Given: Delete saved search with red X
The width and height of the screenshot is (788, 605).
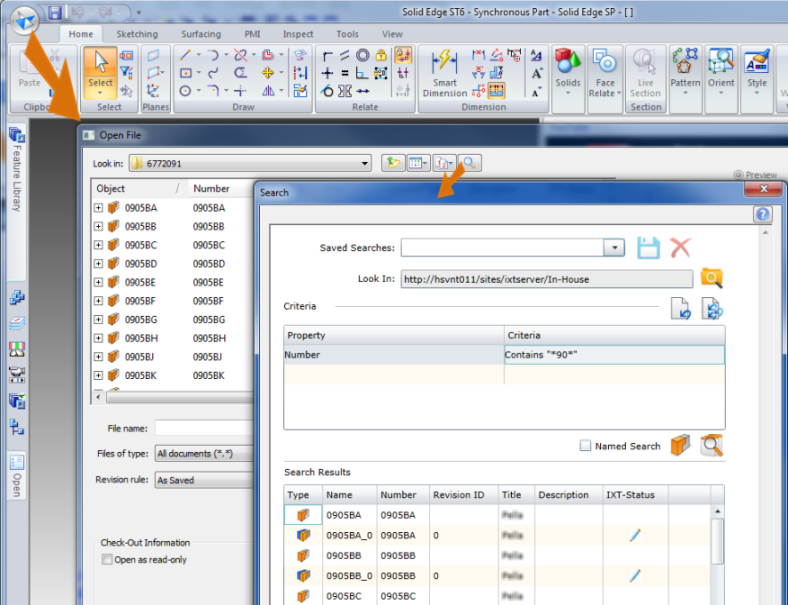Looking at the screenshot, I should pos(680,248).
